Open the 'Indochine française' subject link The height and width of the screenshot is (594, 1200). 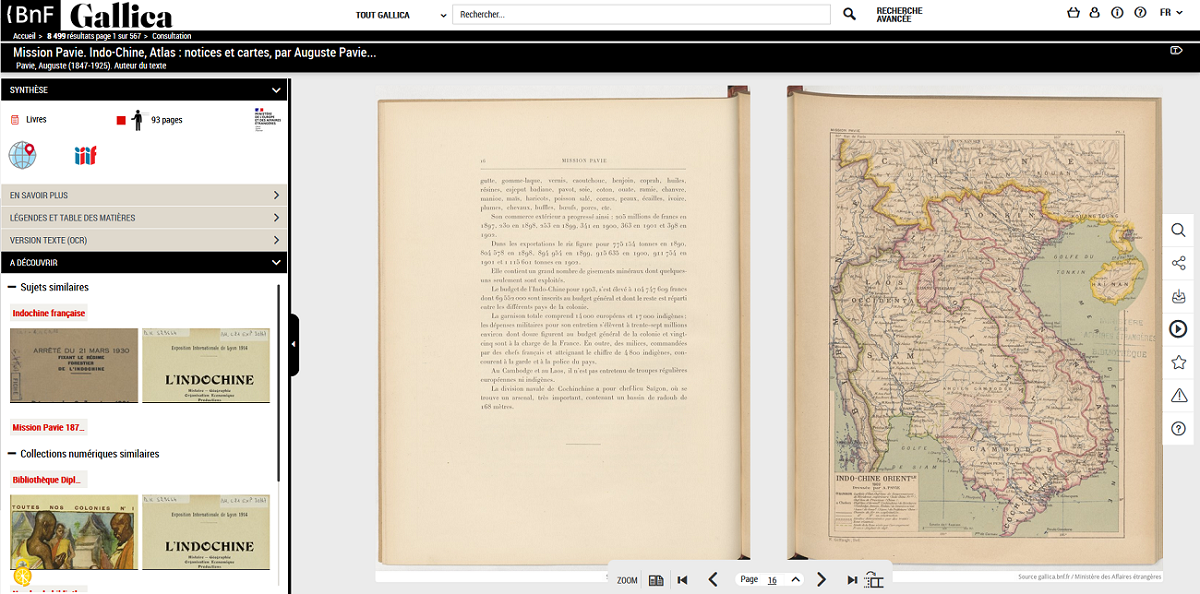click(x=48, y=313)
